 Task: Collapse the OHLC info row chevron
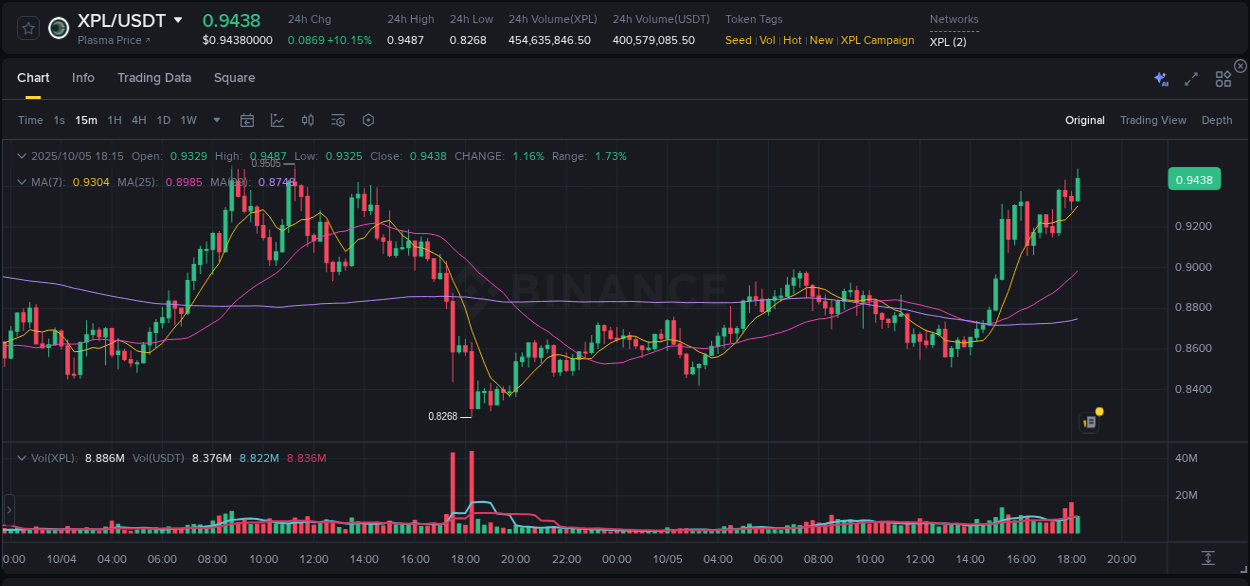[22, 156]
